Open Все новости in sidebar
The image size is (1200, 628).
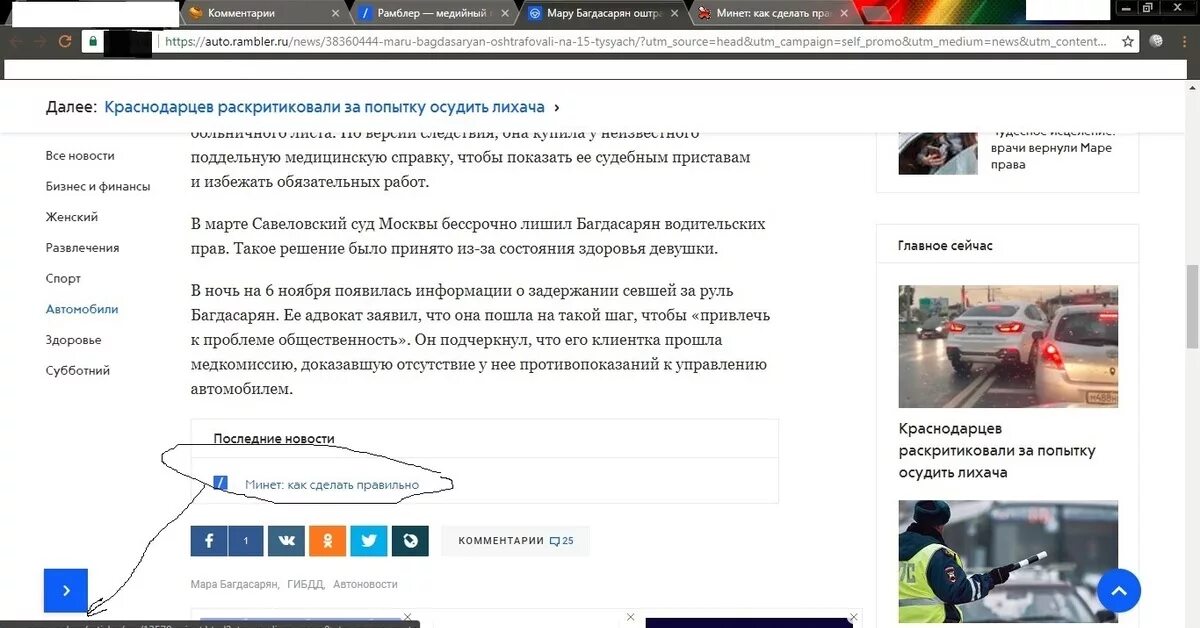coord(80,155)
